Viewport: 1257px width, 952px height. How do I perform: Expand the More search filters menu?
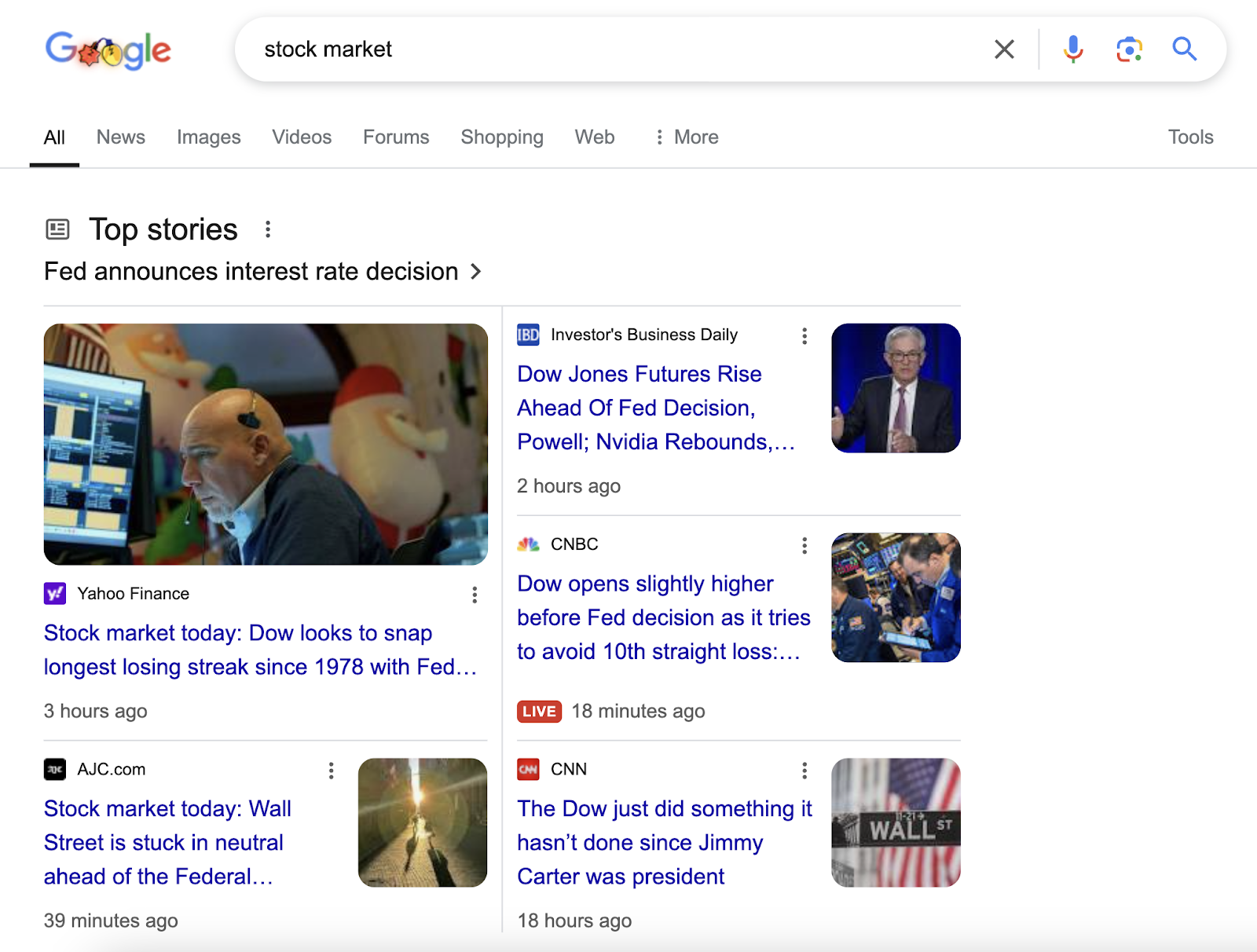coord(687,137)
